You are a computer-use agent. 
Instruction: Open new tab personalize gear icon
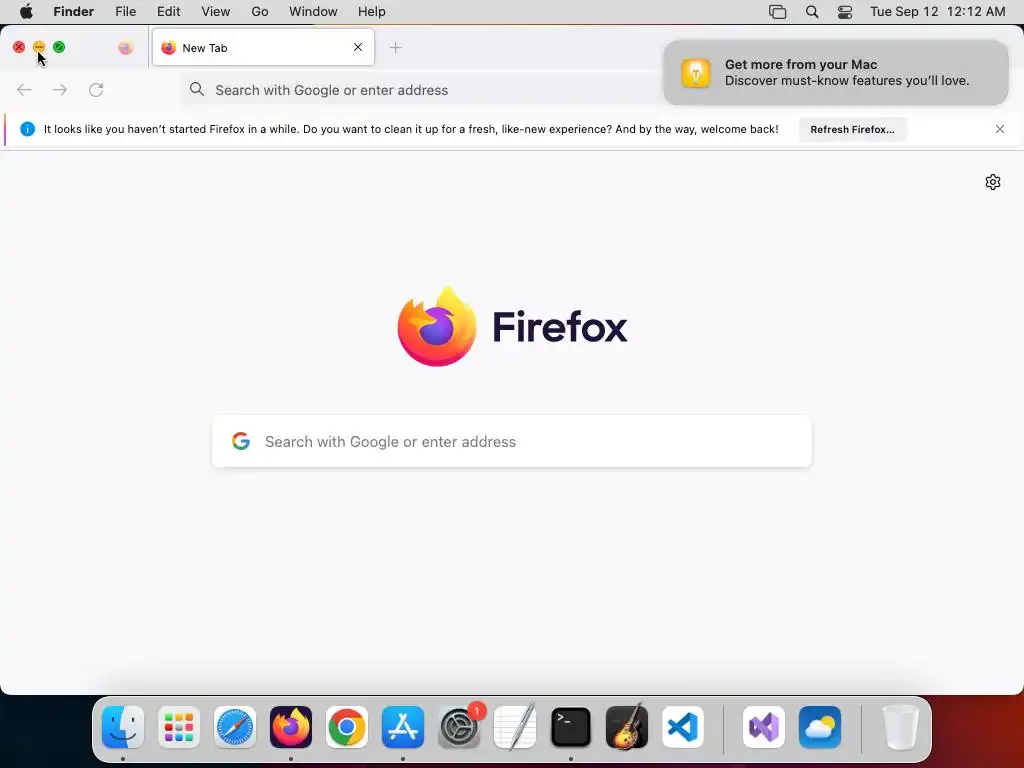click(x=993, y=182)
